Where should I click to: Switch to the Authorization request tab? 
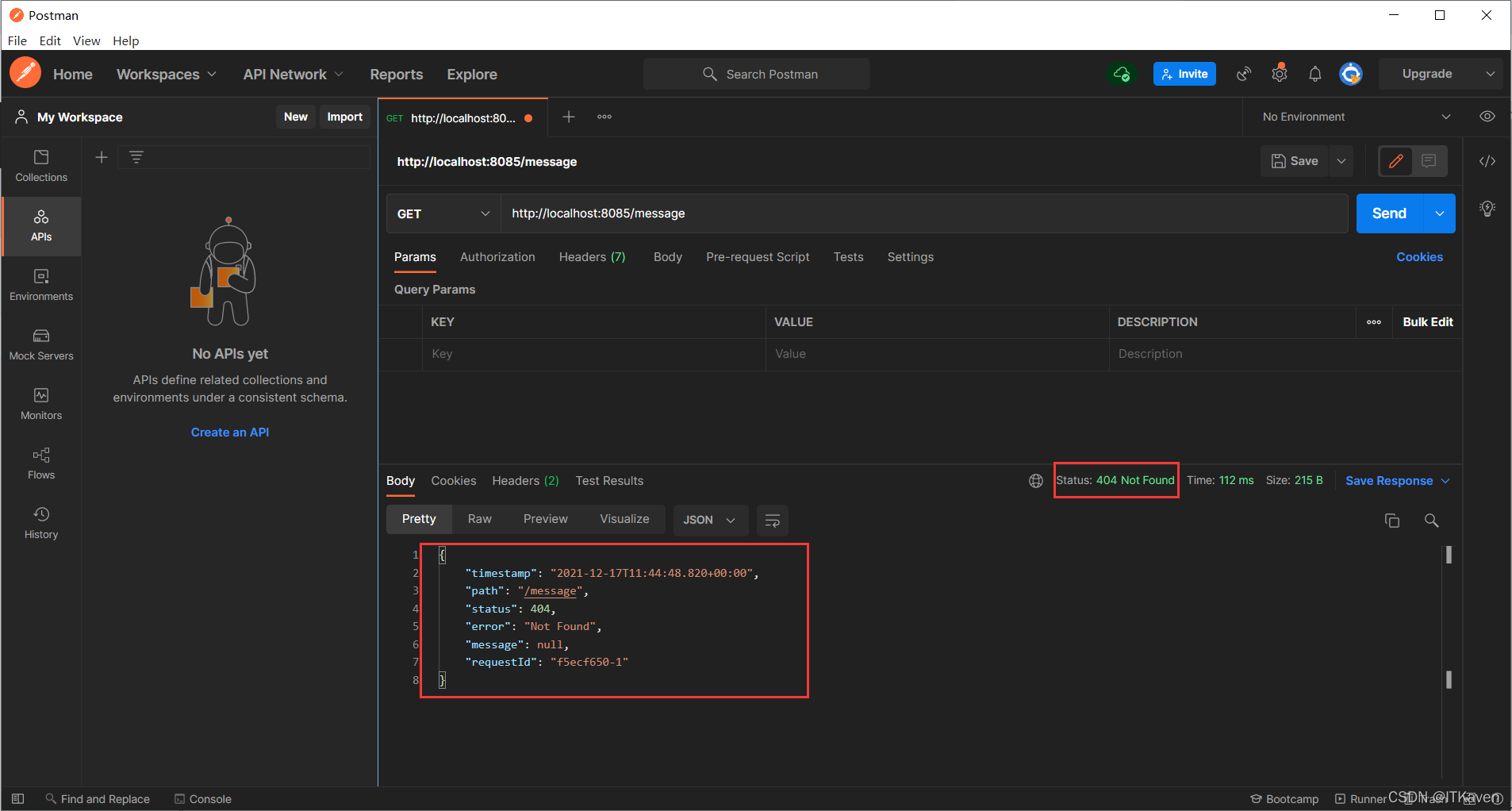[x=497, y=257]
